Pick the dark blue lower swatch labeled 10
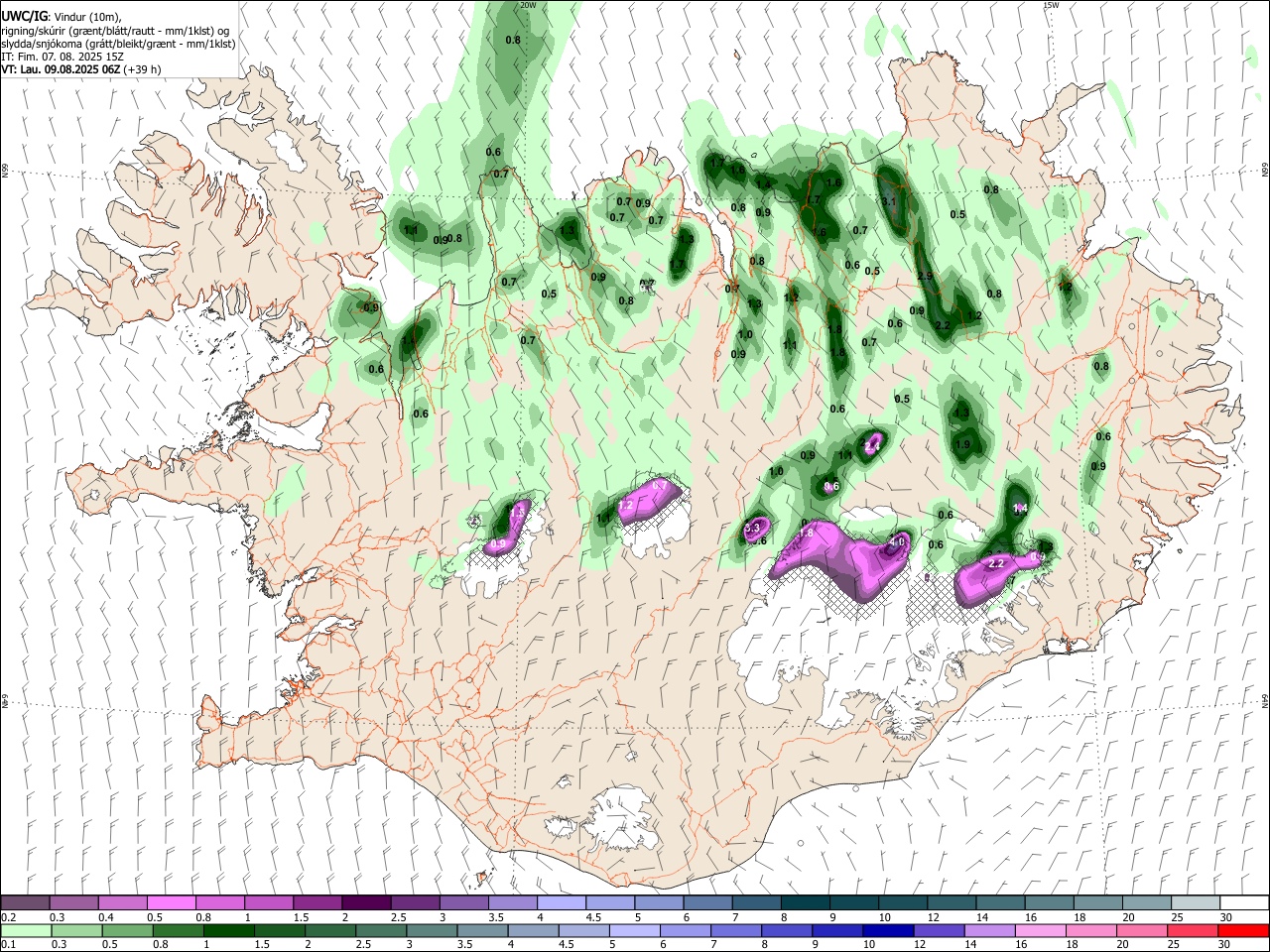This screenshot has height=952, width=1270. click(887, 930)
